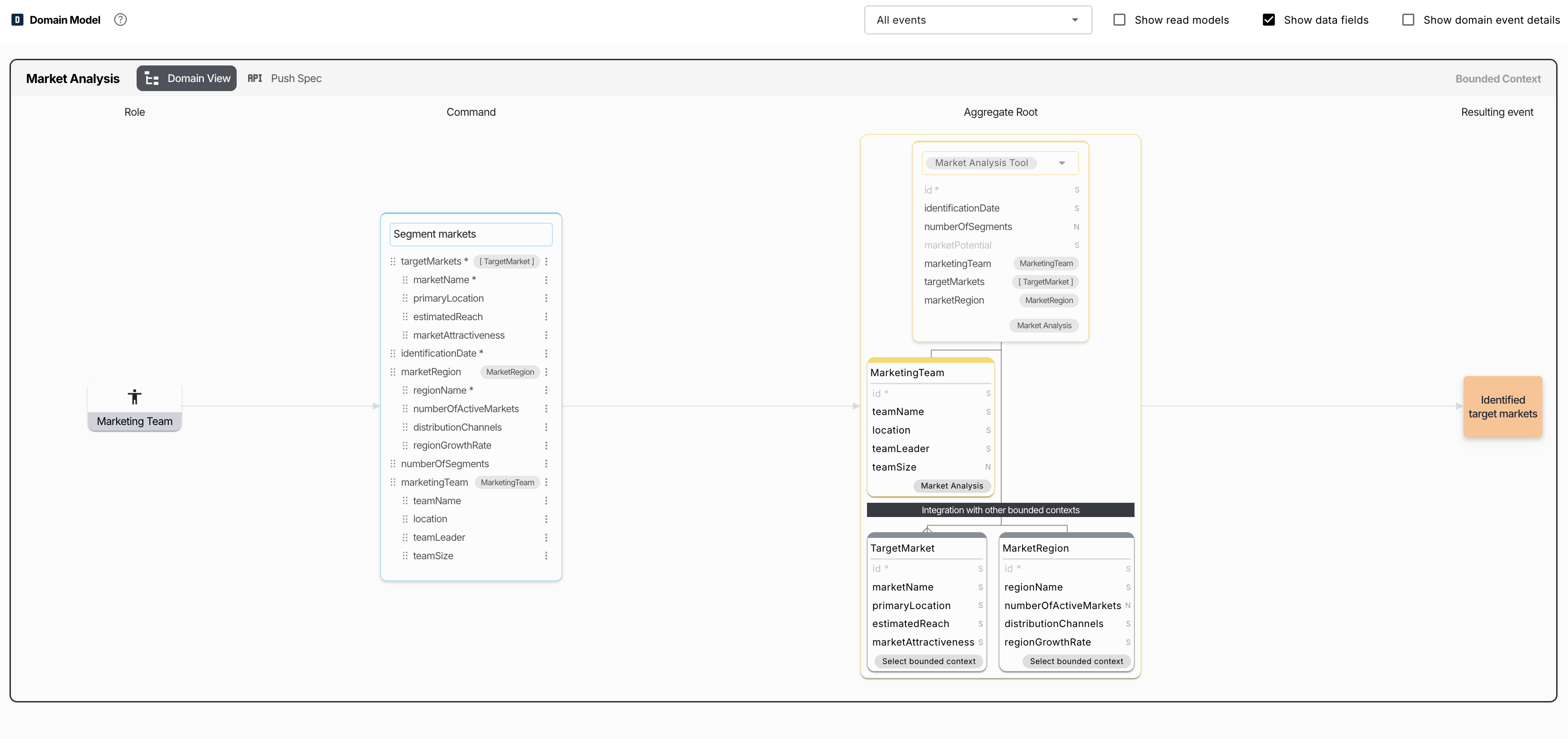Open the kebab menu for distributionChannels field

546,427
